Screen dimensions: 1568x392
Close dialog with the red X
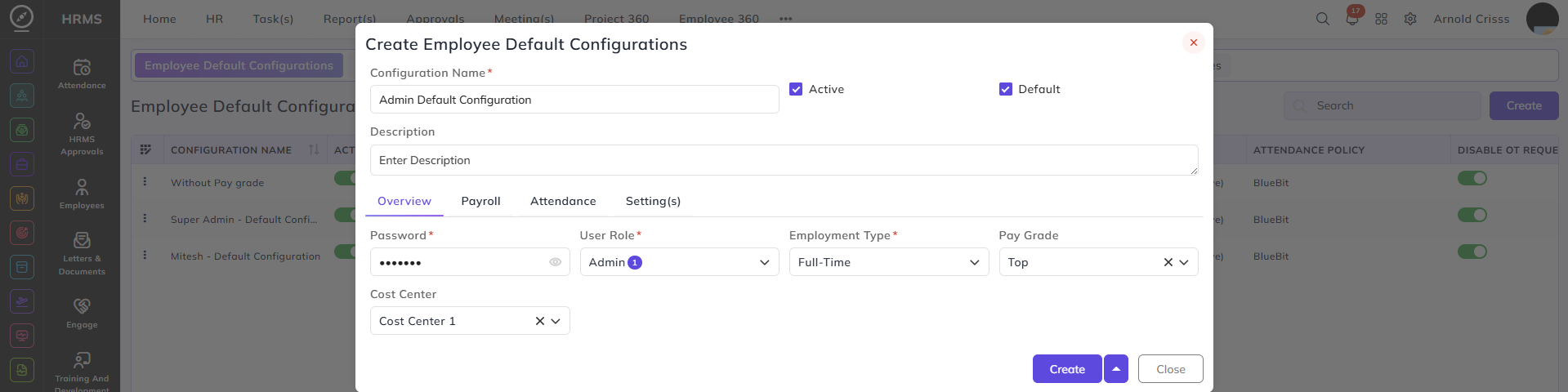coord(1194,42)
